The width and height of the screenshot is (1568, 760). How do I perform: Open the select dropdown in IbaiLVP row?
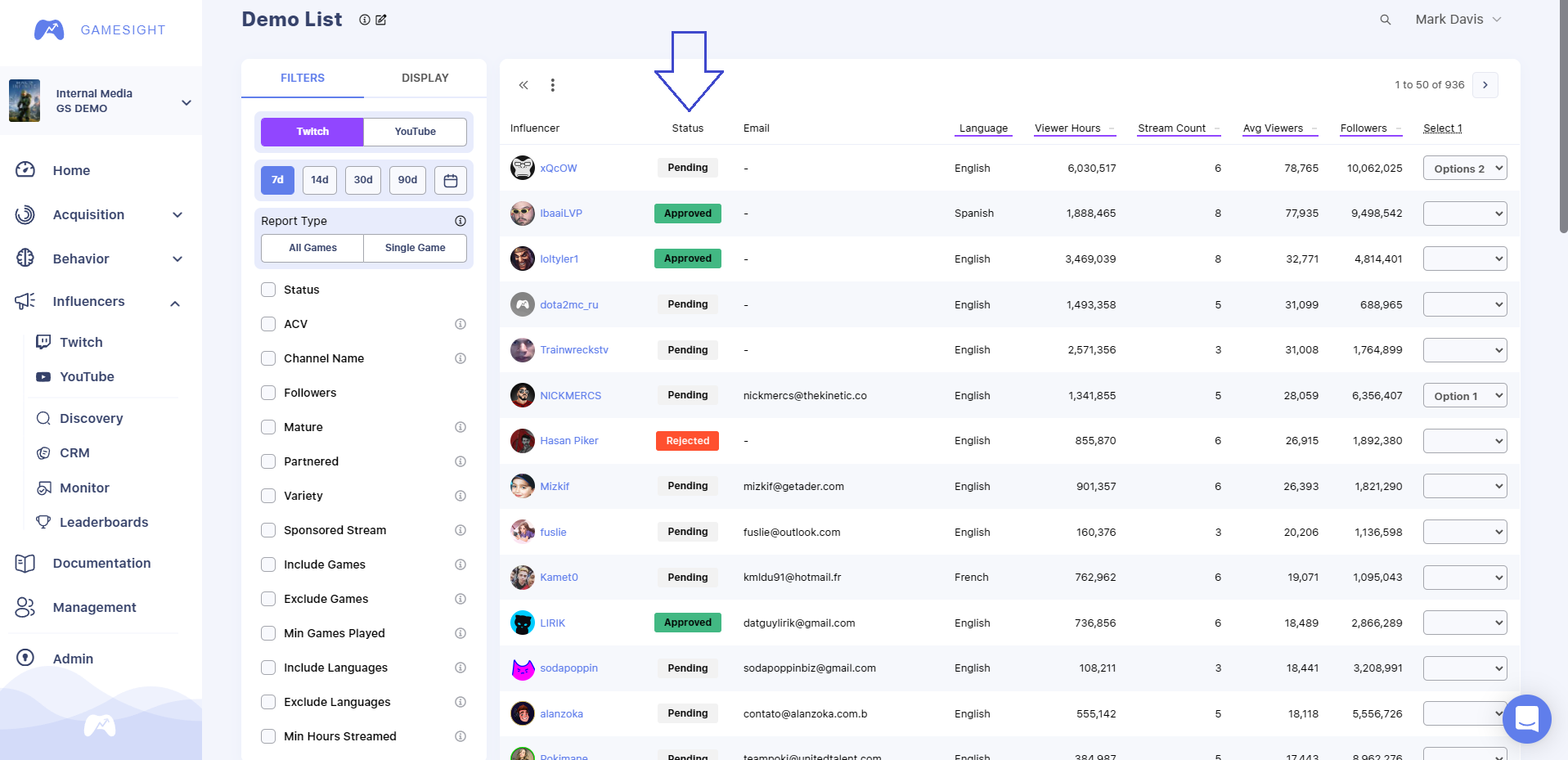point(1465,214)
